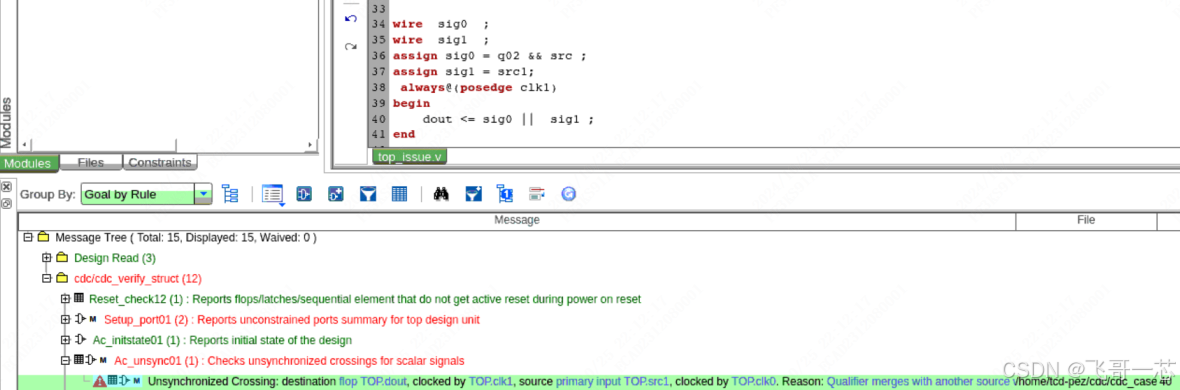Image resolution: width=1180 pixels, height=390 pixels.
Task: Switch to the Constraints tab
Action: point(160,163)
